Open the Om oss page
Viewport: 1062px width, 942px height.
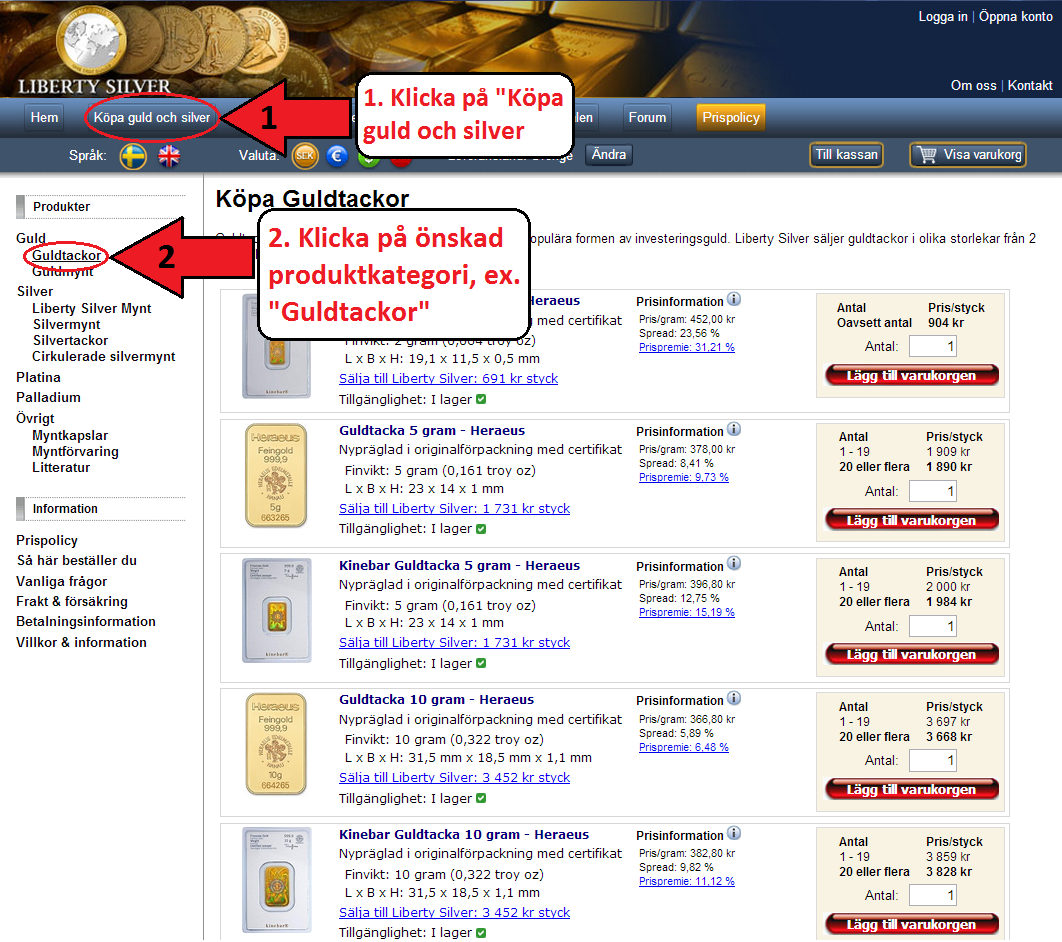[x=973, y=85]
